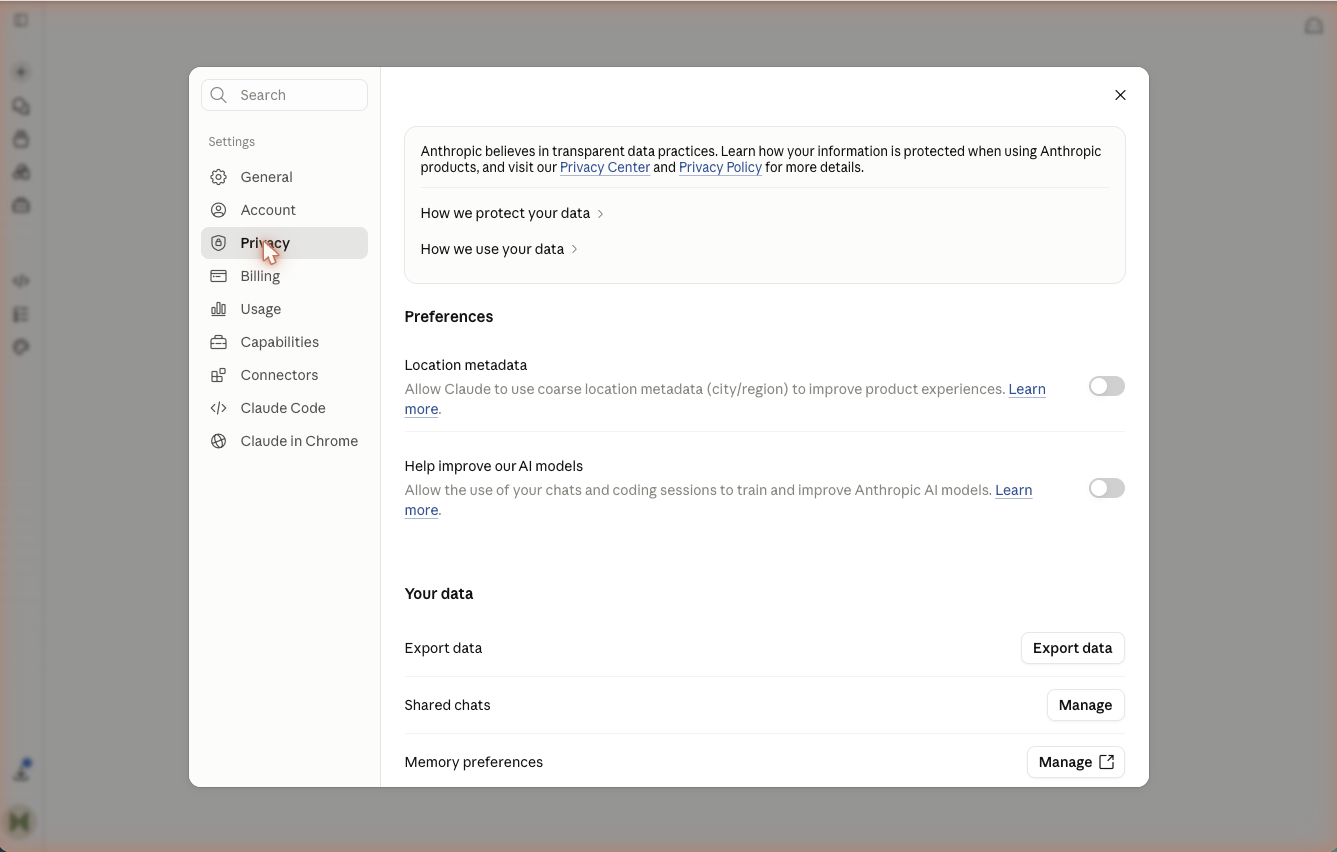The width and height of the screenshot is (1337, 852).
Task: Click the globe icon beside Claude in Chrome
Action: pos(218,441)
